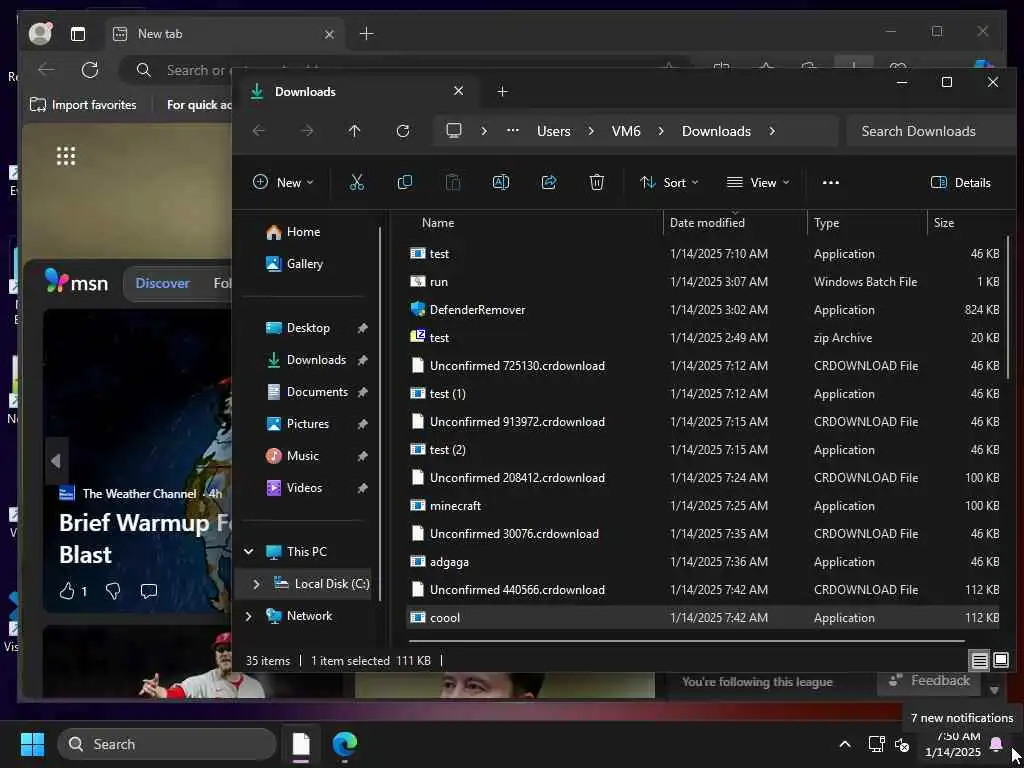
Task: Expand the Local Disk (C:) tree node
Action: (x=256, y=584)
